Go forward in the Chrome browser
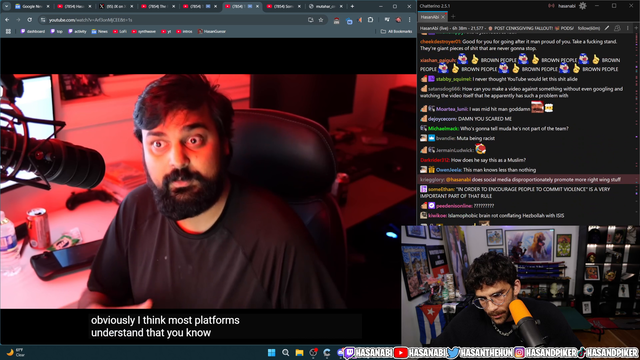 (x=18, y=20)
